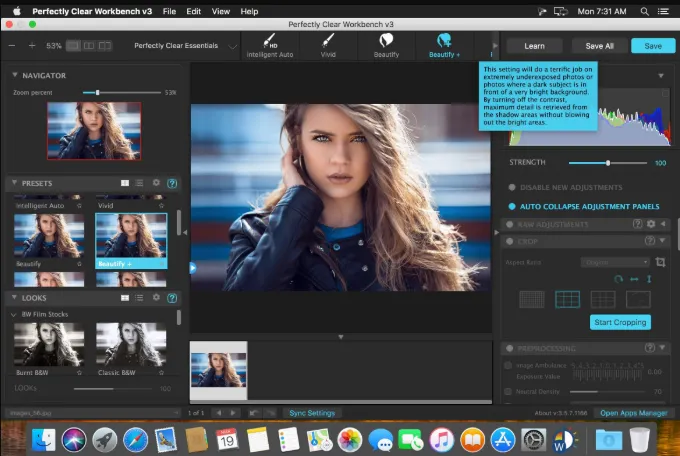This screenshot has height=456, width=680.
Task: Open the File menu
Action: 169,11
